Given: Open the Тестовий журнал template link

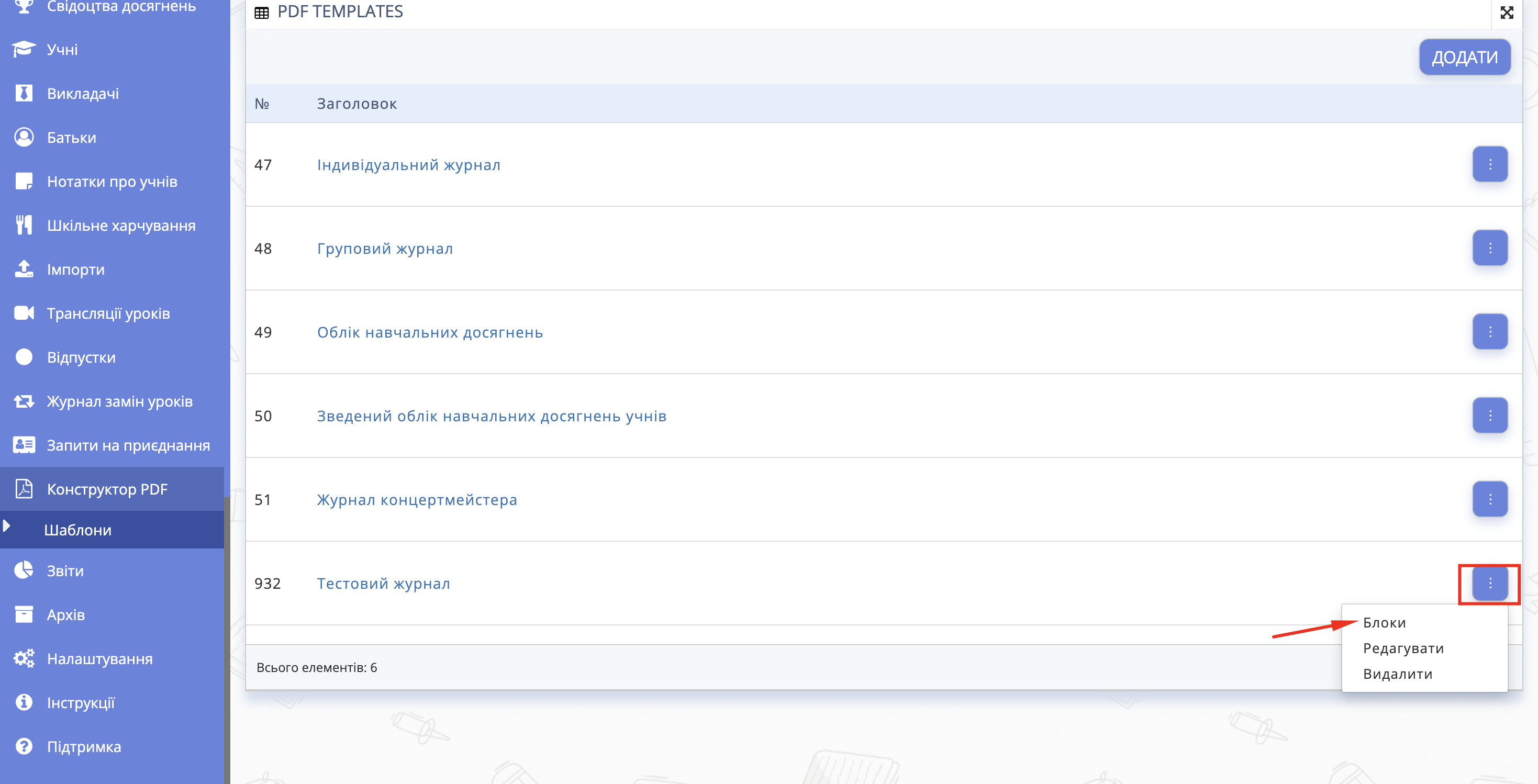Looking at the screenshot, I should 383,584.
